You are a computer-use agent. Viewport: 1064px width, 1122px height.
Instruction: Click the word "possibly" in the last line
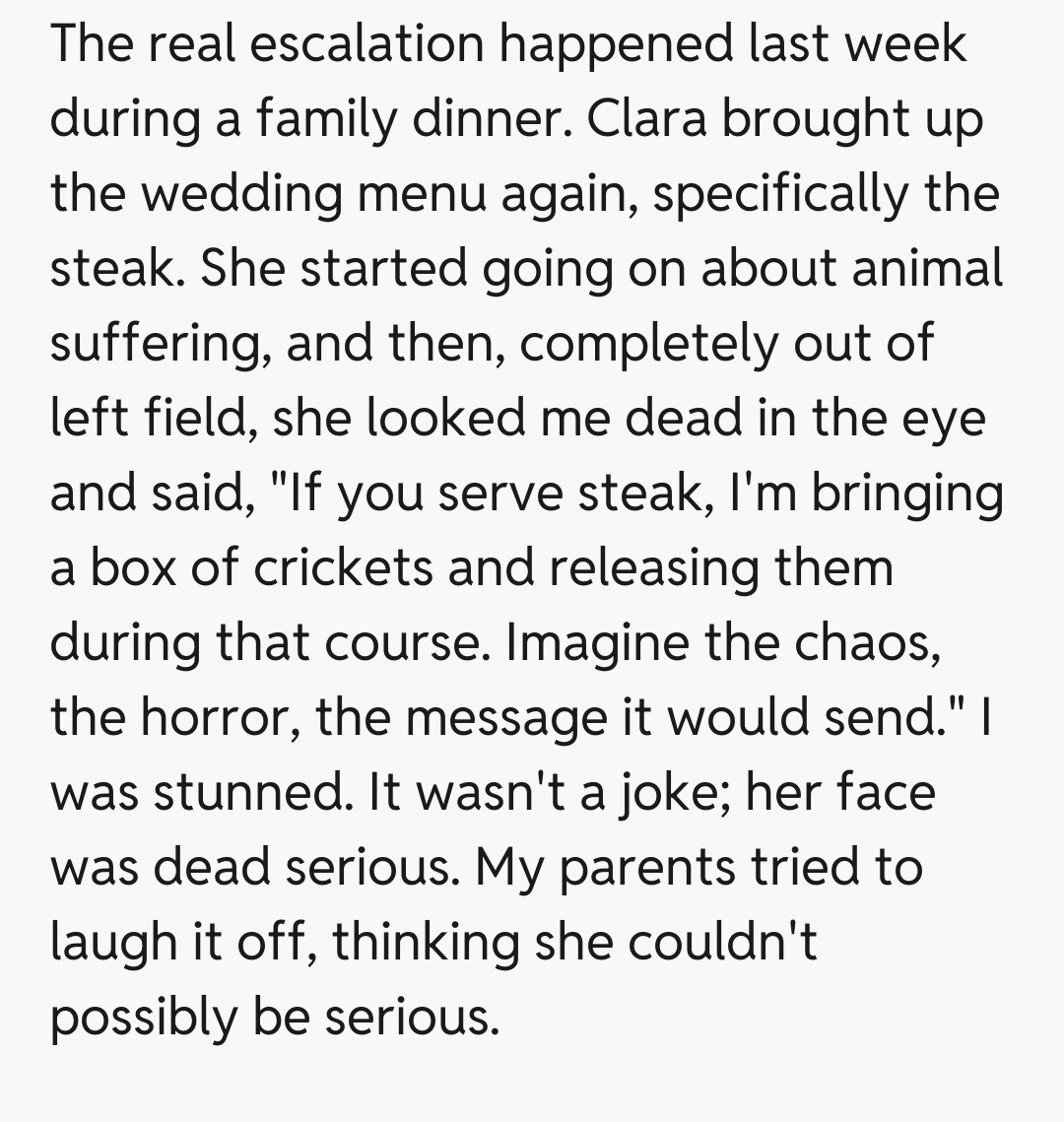[x=144, y=1018]
